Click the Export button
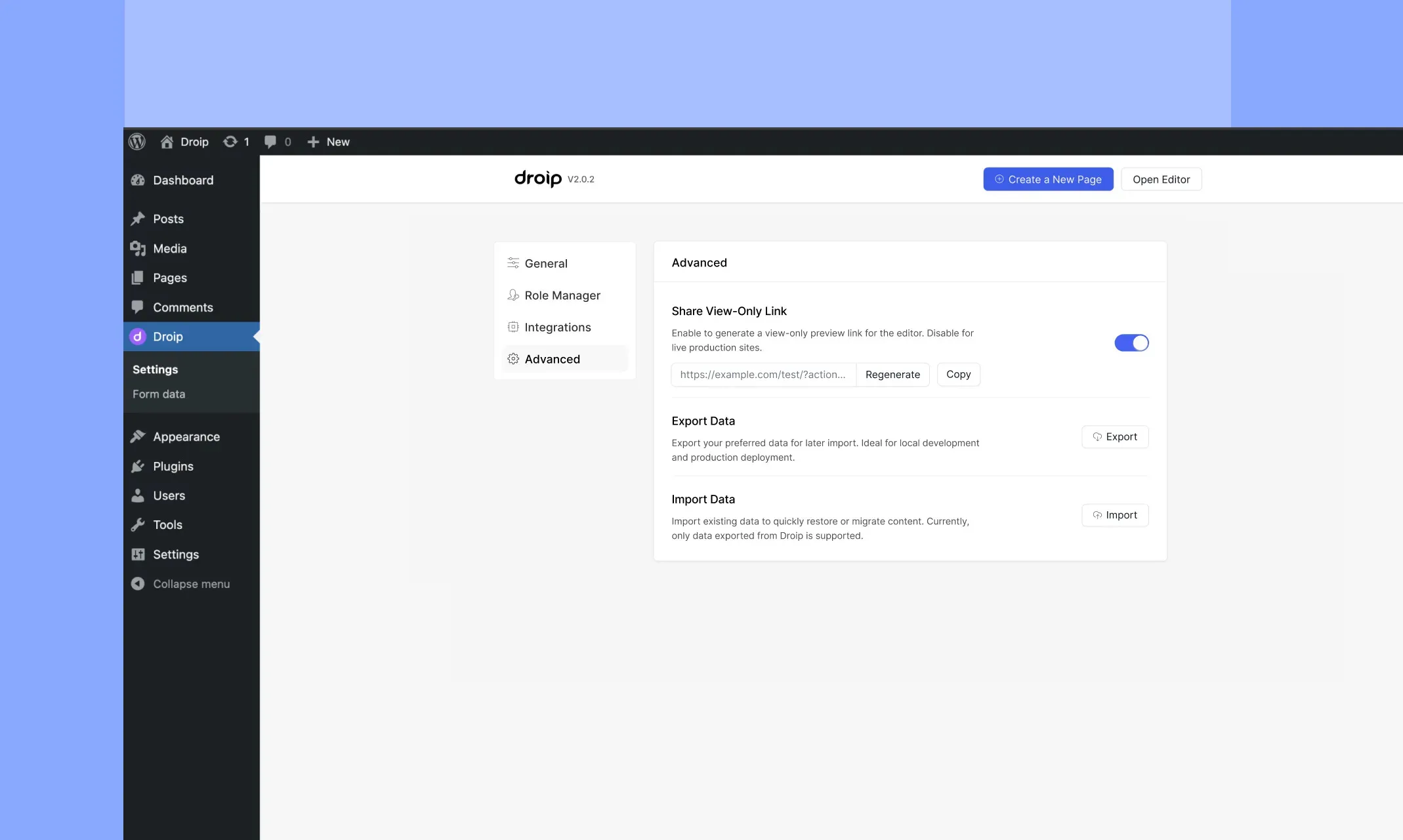Image resolution: width=1403 pixels, height=840 pixels. [1115, 436]
